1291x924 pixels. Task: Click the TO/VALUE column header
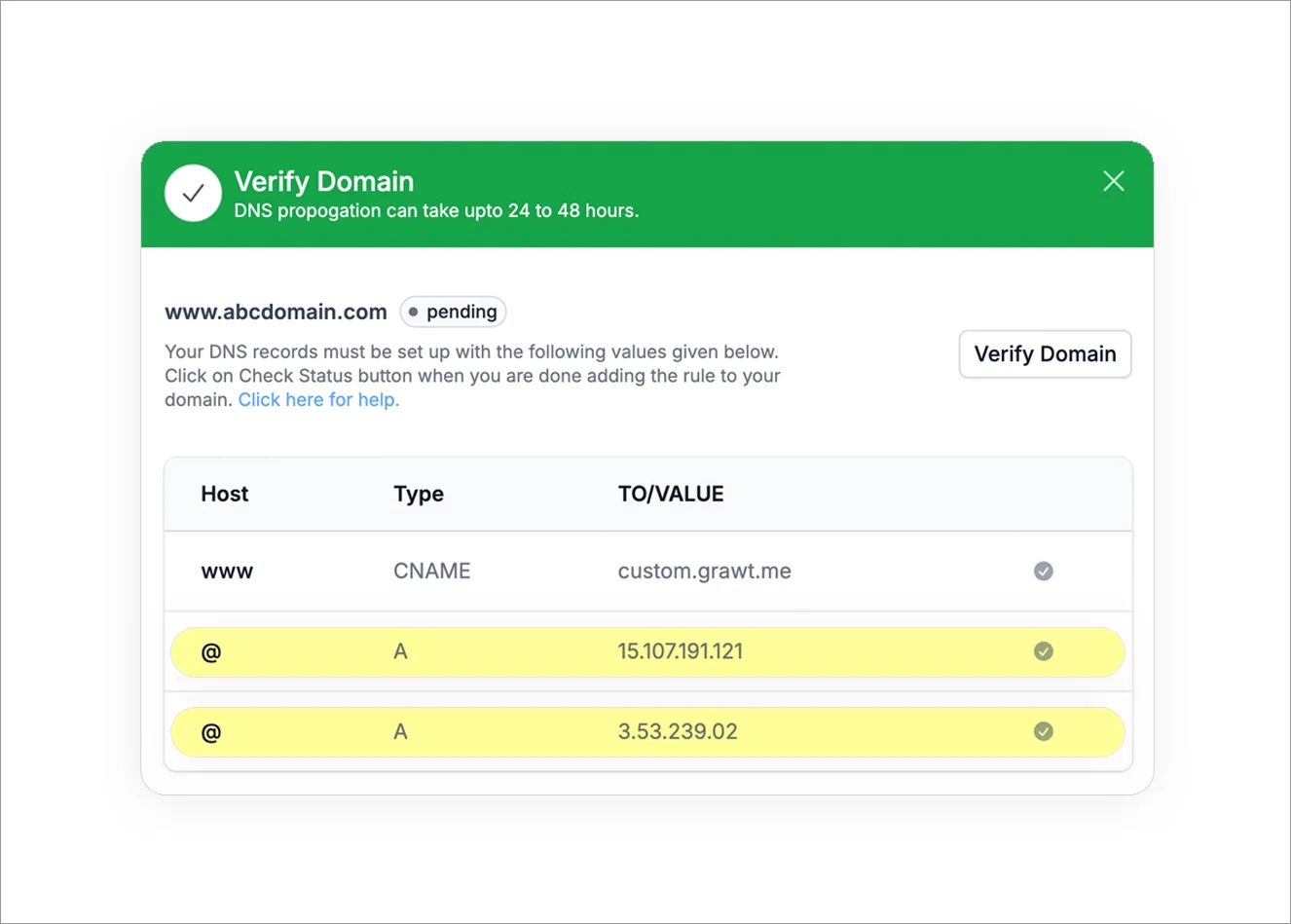tap(671, 494)
